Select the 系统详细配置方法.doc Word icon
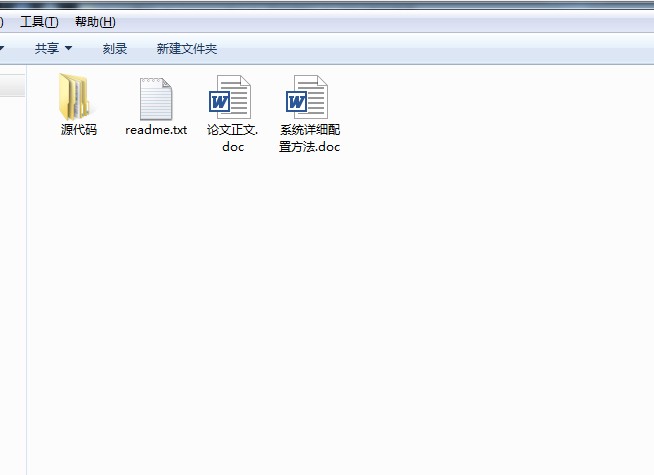Screen dimensions: 654x475 (x=307, y=97)
